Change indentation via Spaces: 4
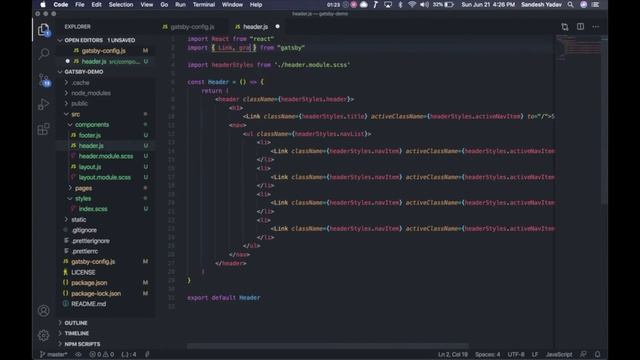Screen dimensions: 640x360 click(487, 354)
